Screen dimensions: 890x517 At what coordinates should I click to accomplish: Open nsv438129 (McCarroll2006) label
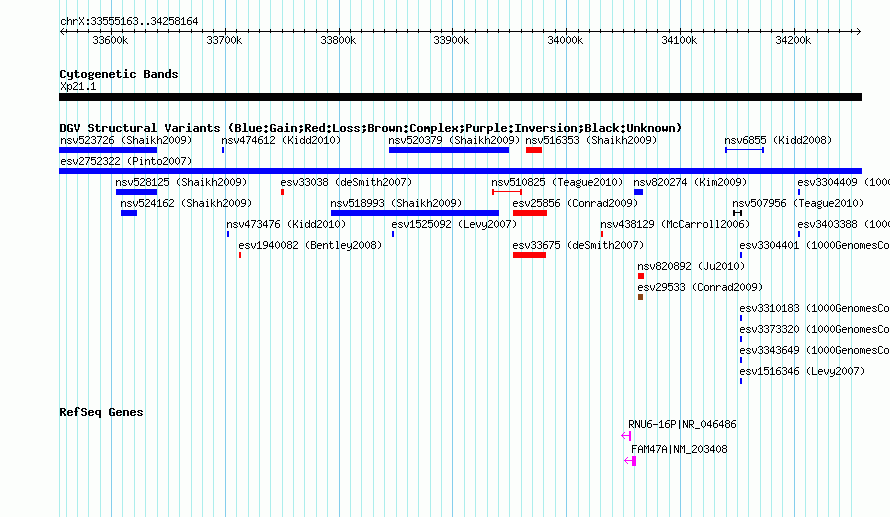(x=675, y=224)
